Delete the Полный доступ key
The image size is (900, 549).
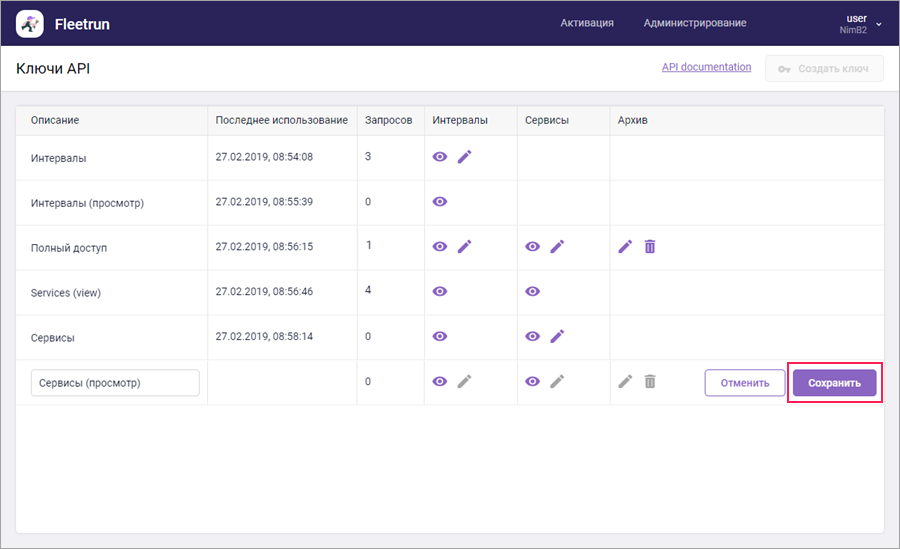[x=650, y=246]
